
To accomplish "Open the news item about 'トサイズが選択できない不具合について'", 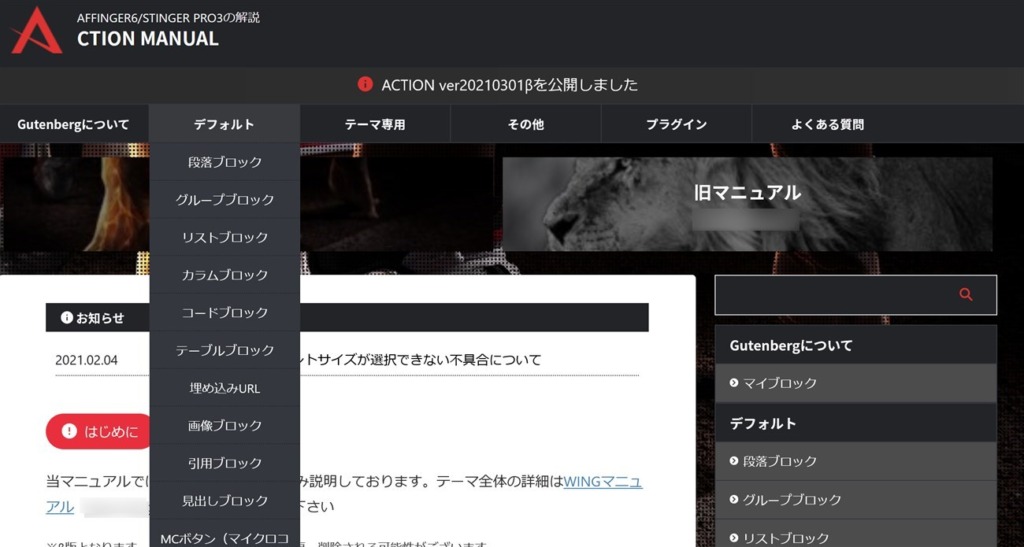I will (419, 360).
